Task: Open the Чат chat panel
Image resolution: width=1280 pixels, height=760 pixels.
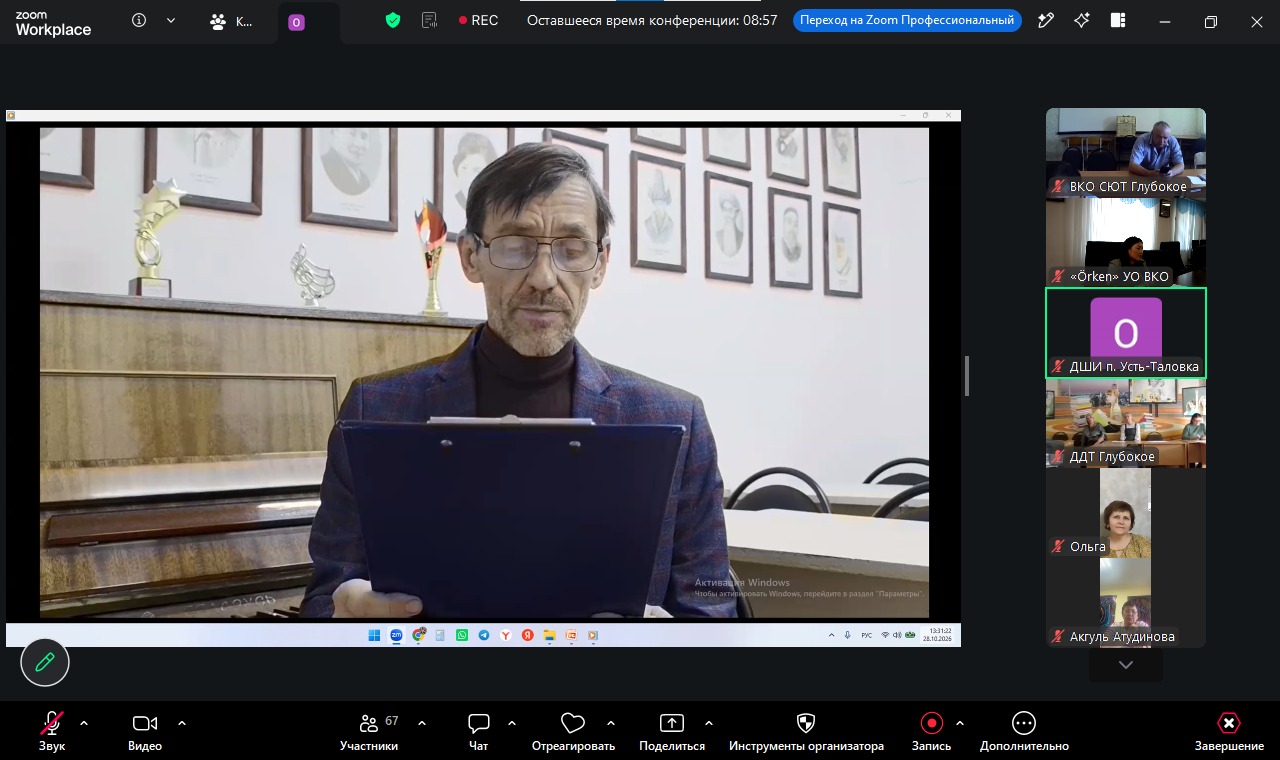Action: click(479, 731)
